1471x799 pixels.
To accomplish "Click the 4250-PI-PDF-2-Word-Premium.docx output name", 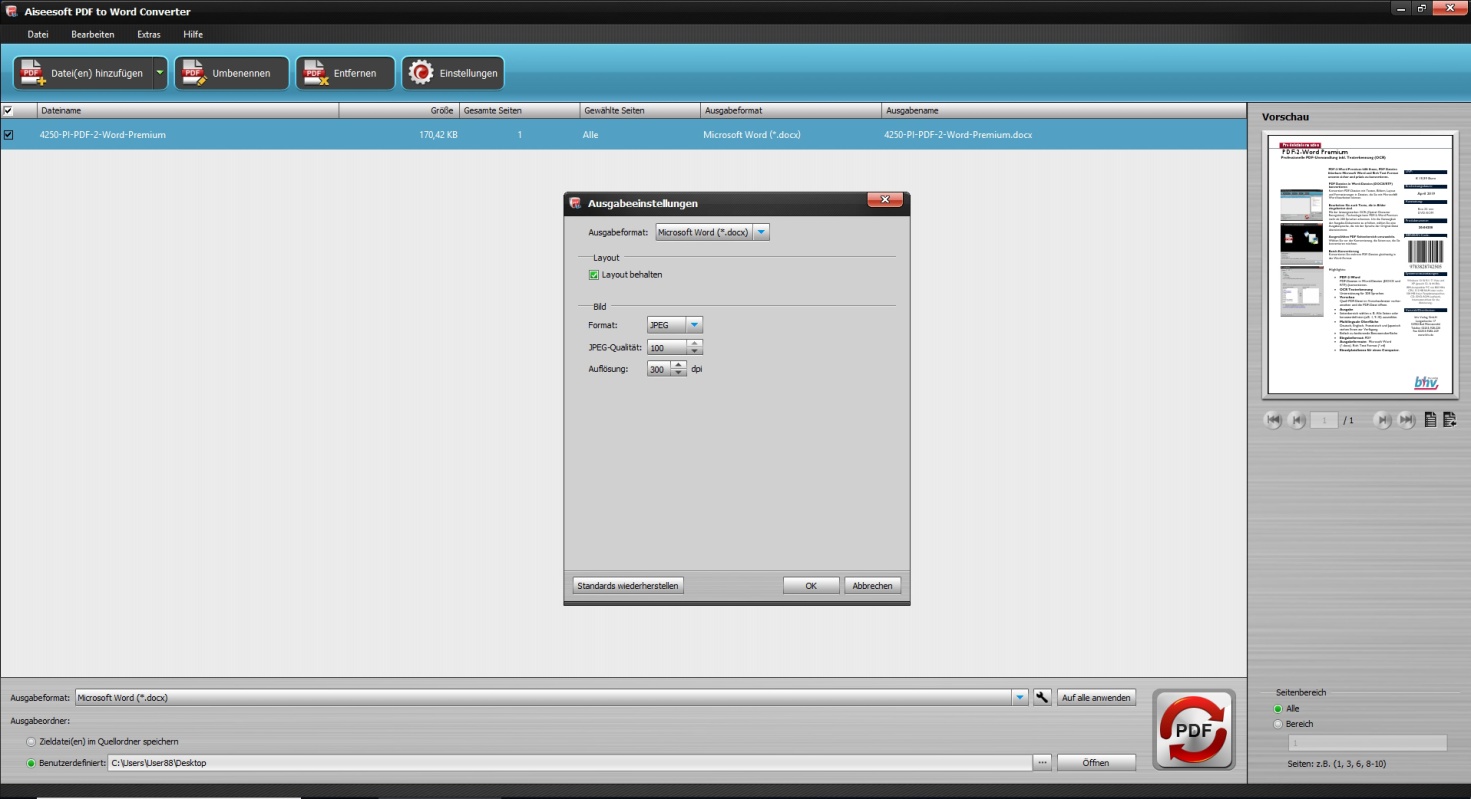I will pos(958,134).
